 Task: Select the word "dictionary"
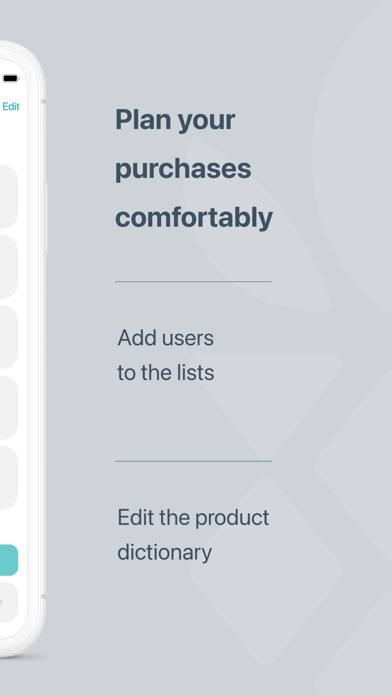(164, 553)
